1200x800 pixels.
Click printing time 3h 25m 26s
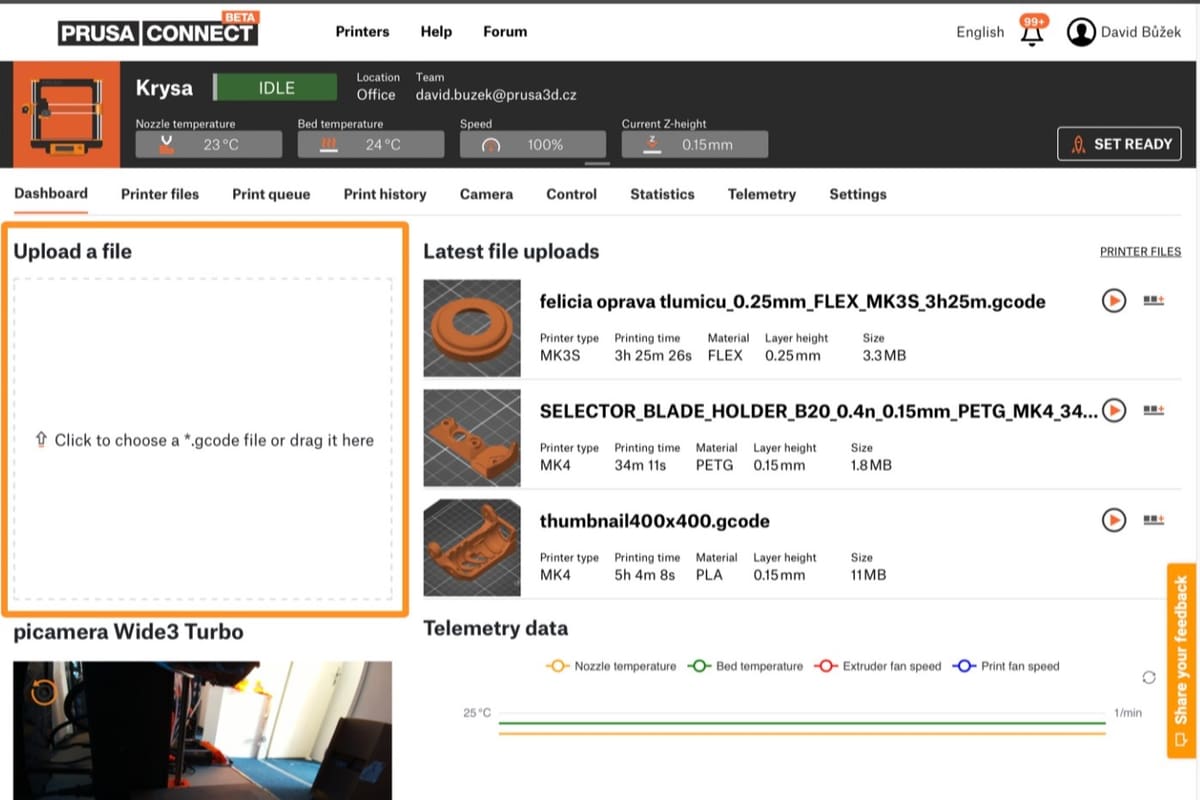pyautogui.click(x=653, y=355)
